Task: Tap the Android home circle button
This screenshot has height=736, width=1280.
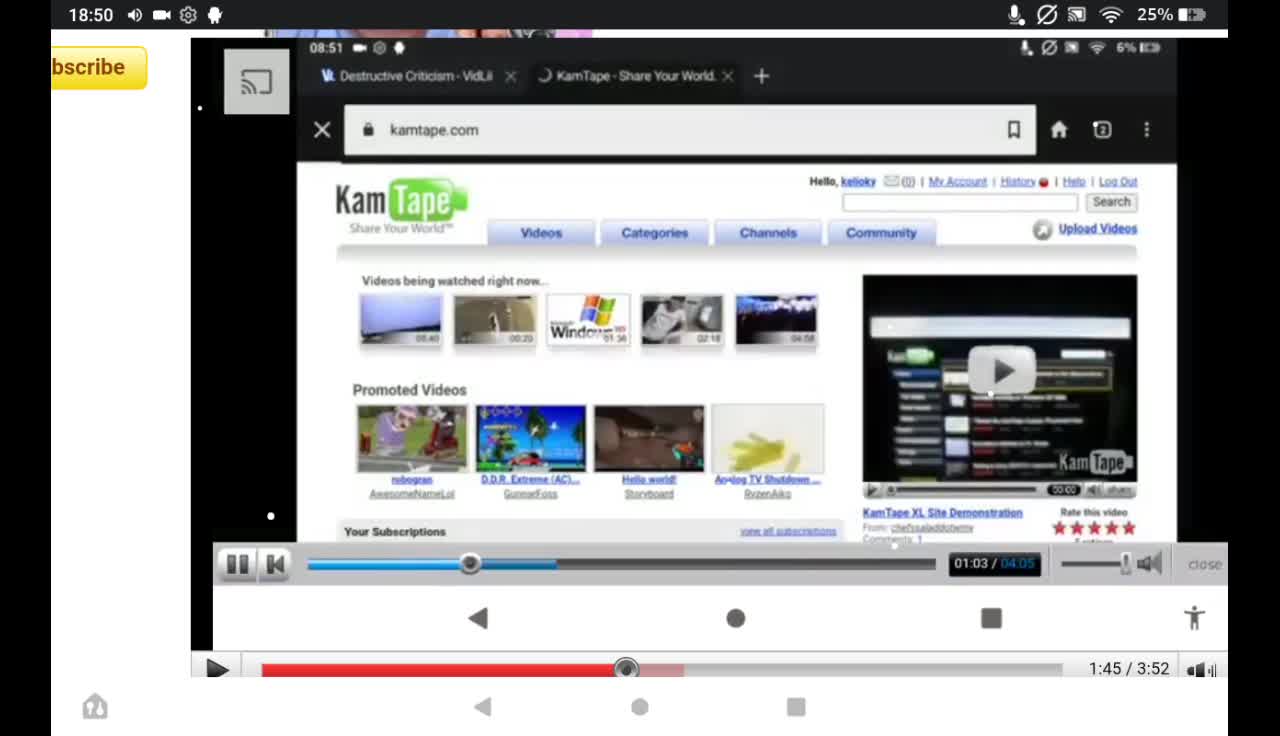Action: click(x=736, y=619)
